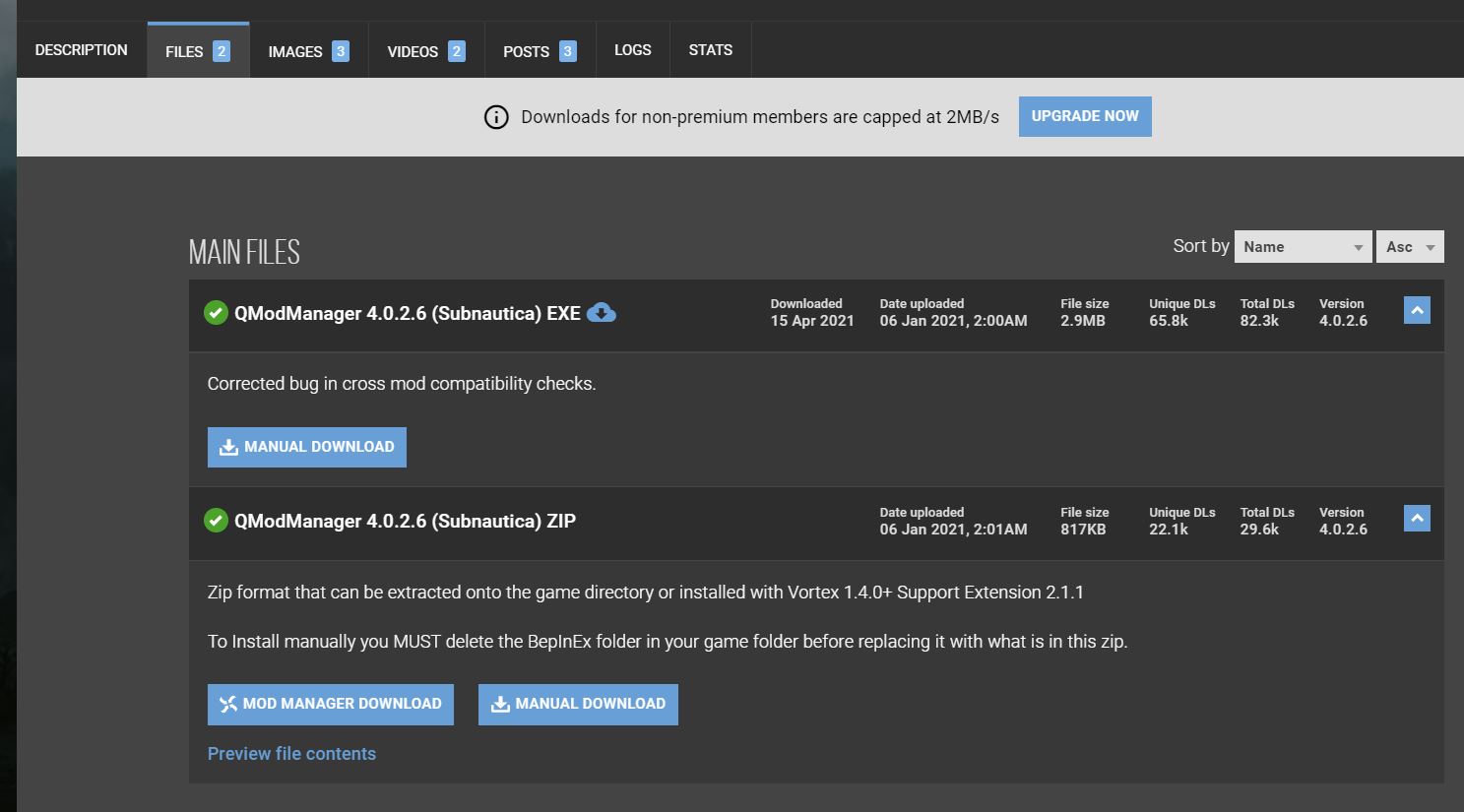Click the 2.9MB file size value
1464x812 pixels.
click(x=1083, y=321)
